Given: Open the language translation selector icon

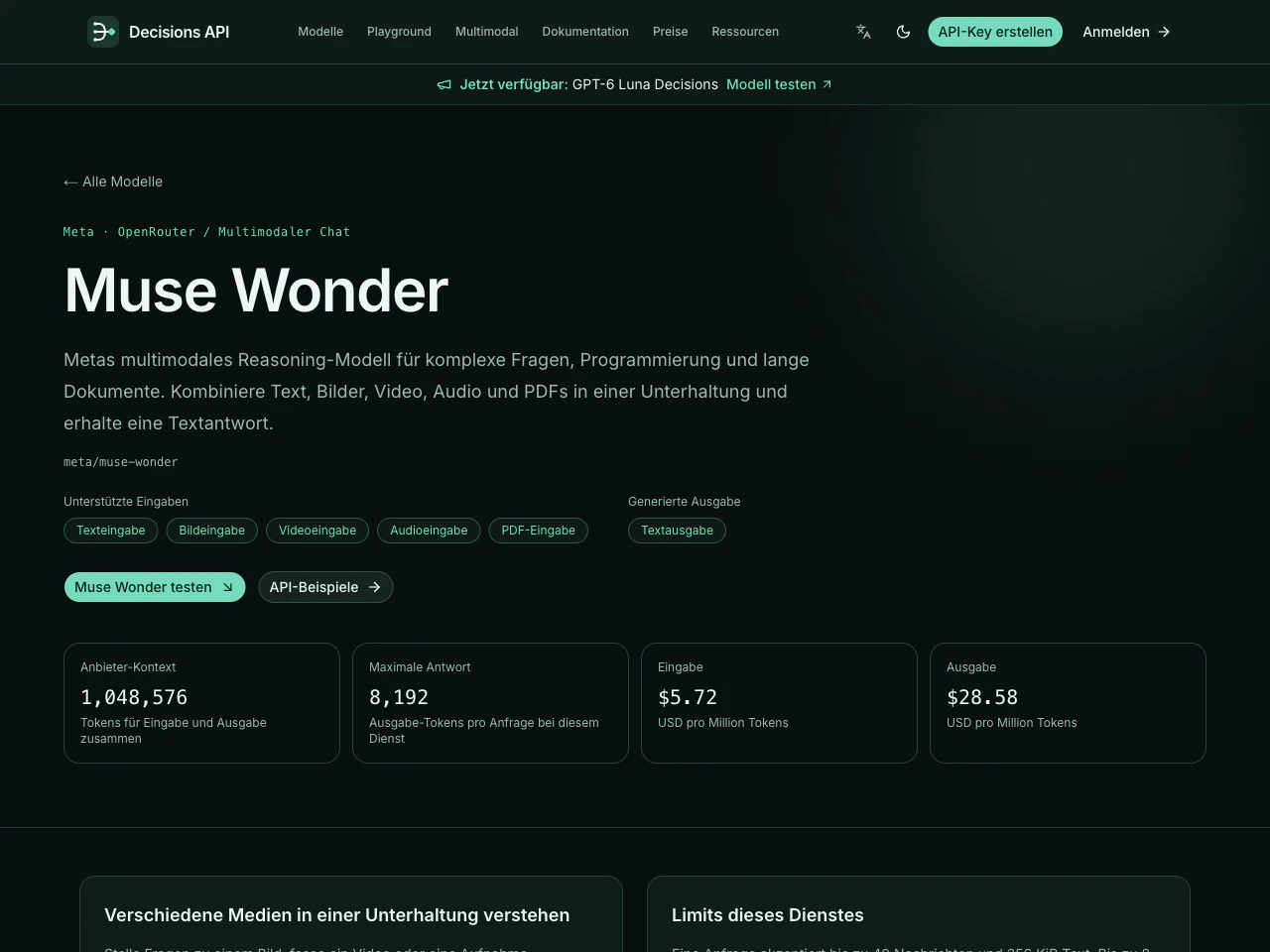Looking at the screenshot, I should coord(863,32).
